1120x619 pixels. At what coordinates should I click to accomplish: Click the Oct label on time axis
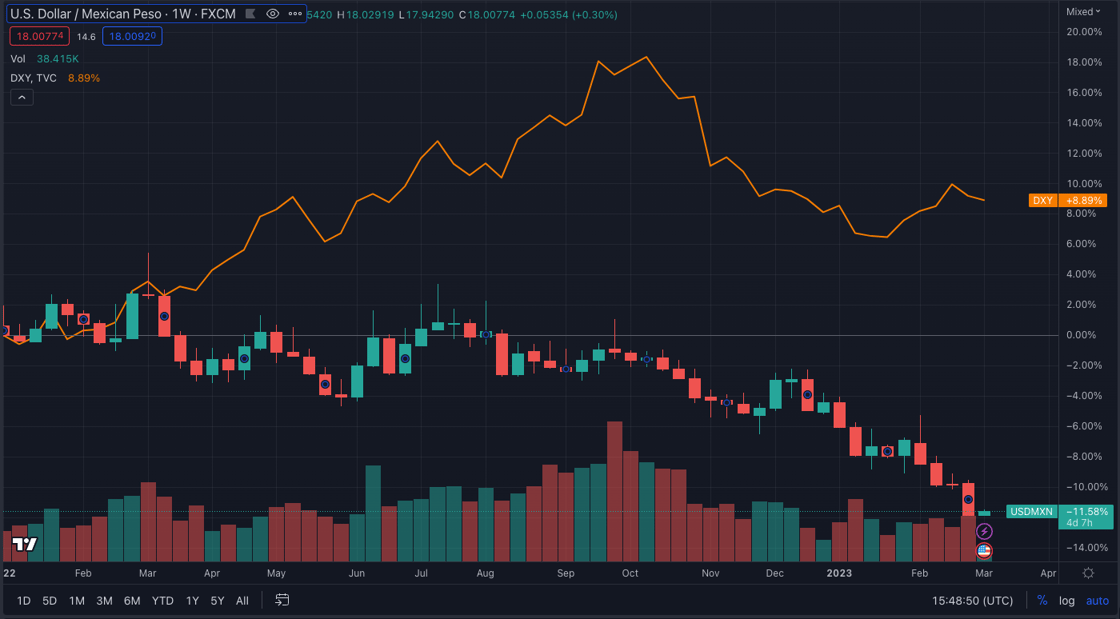(x=630, y=573)
